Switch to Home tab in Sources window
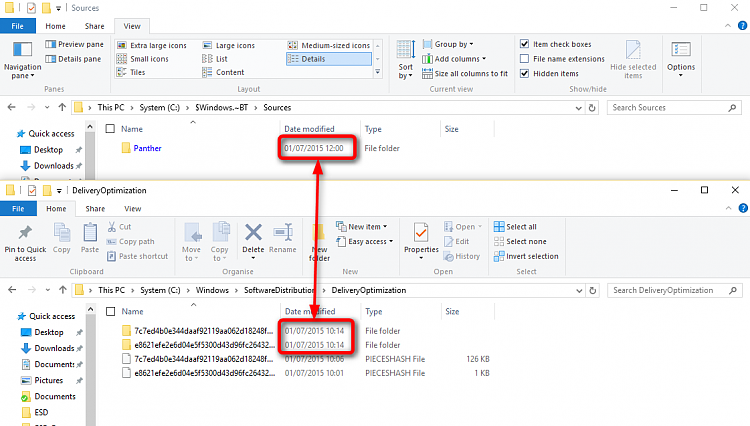Viewport: 750px width, 426px height. tap(55, 26)
